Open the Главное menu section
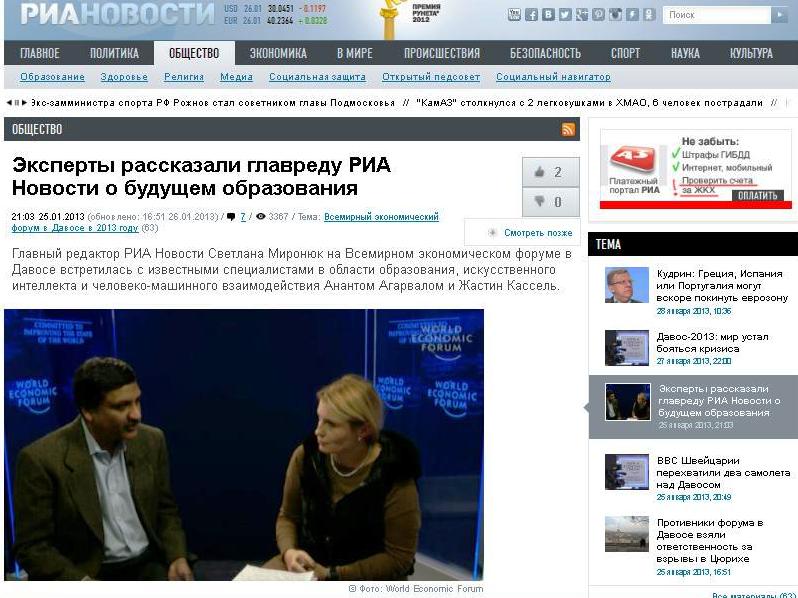Image resolution: width=798 pixels, height=598 pixels. point(40,53)
